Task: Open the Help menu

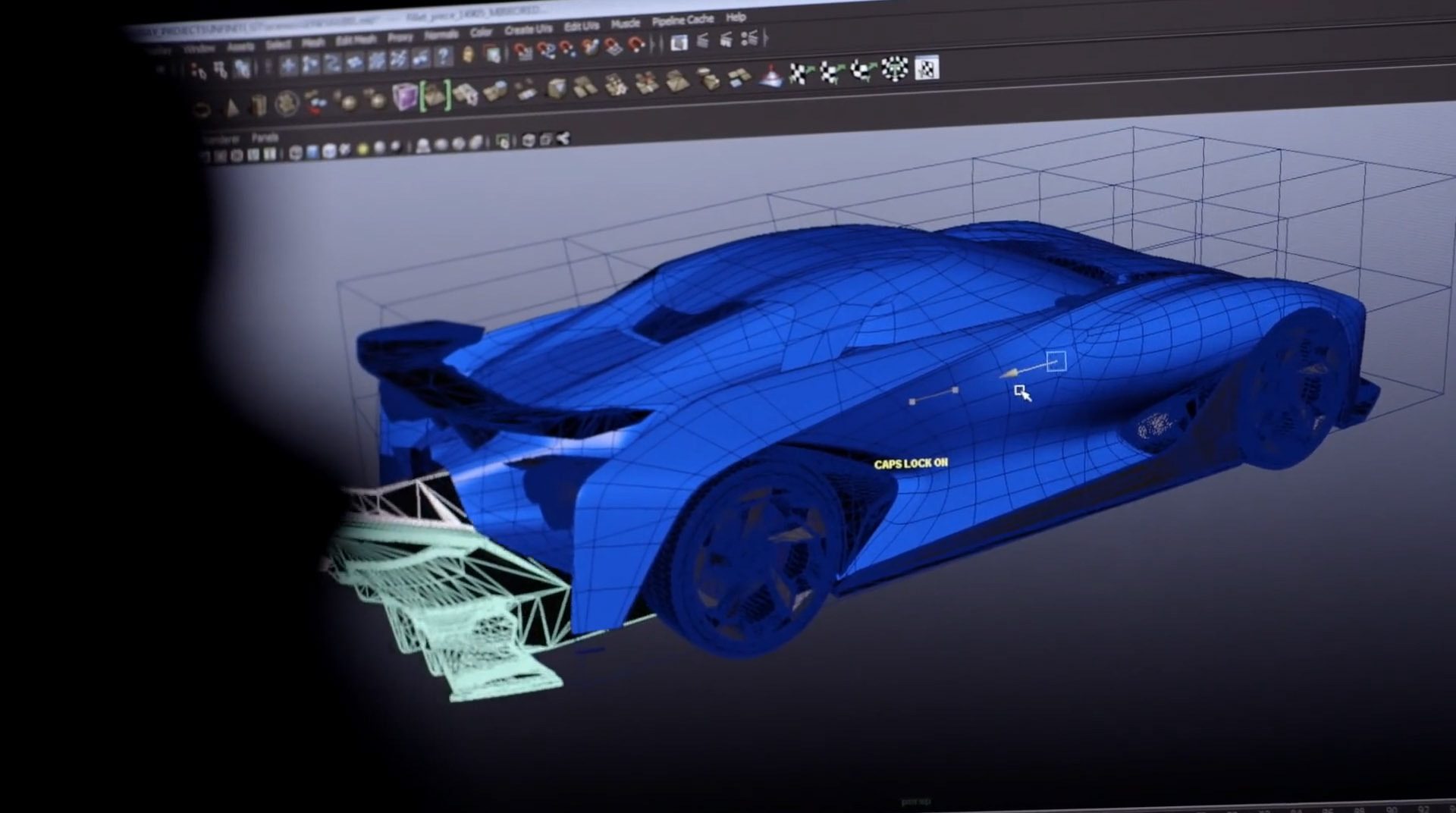Action: point(736,17)
